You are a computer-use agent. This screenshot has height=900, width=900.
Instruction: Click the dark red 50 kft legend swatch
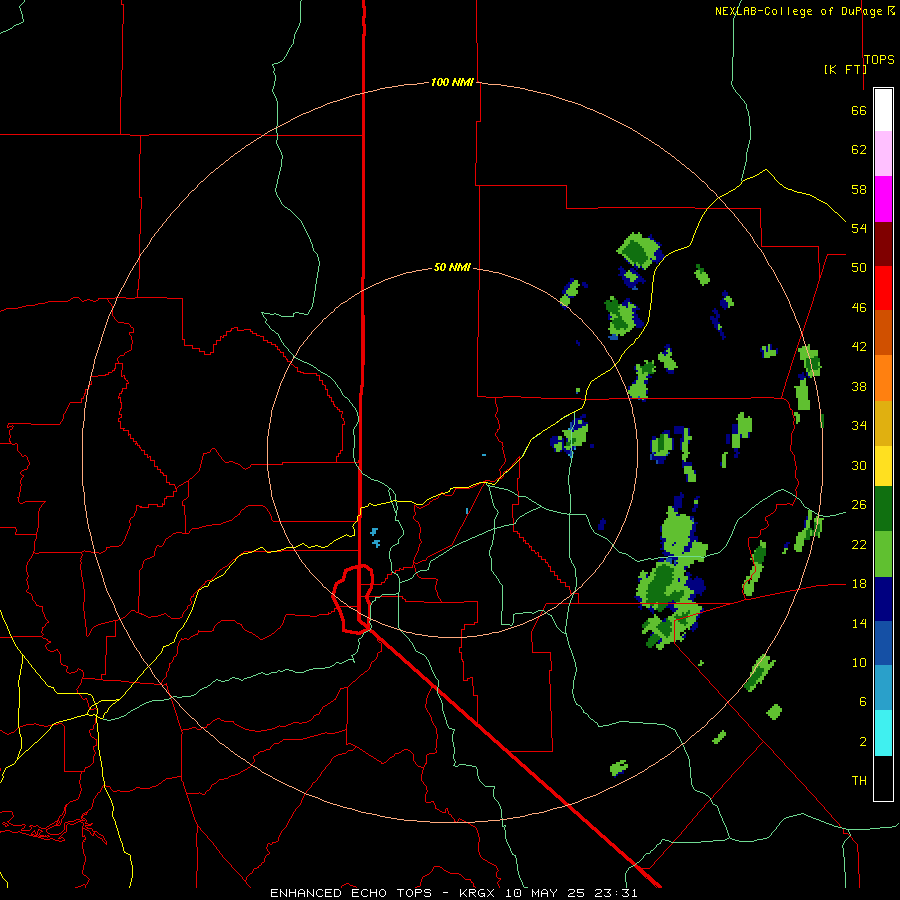click(883, 244)
